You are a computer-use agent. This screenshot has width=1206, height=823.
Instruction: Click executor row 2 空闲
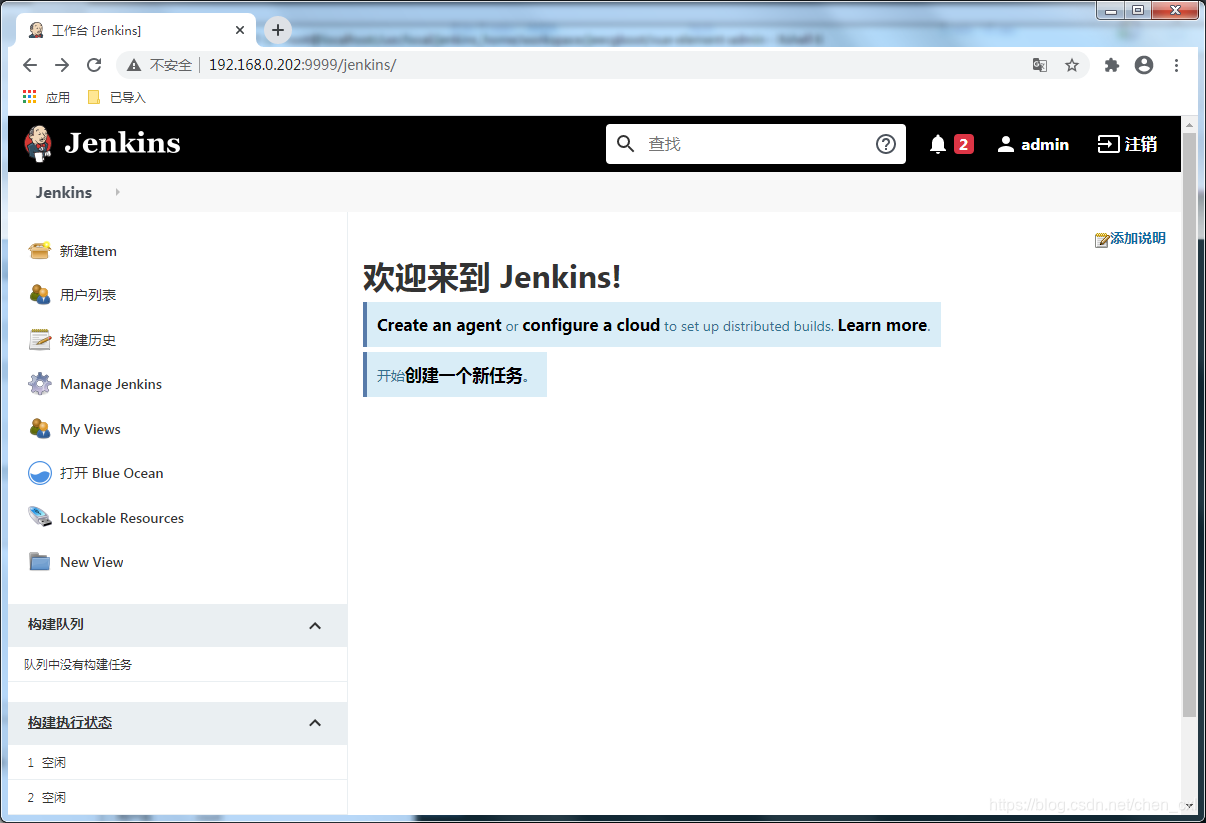click(x=177, y=797)
